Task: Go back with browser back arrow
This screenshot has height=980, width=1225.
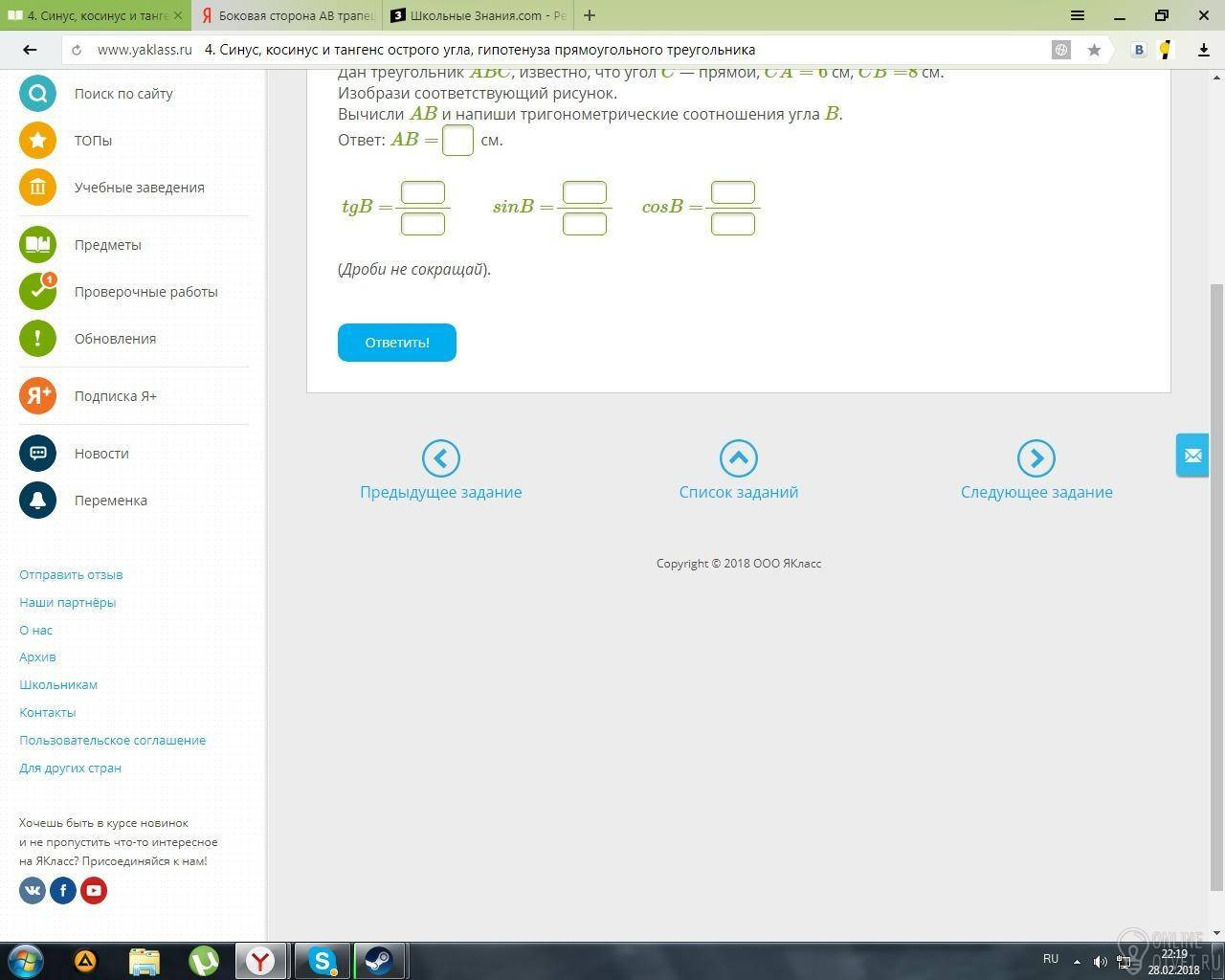Action: 30,50
